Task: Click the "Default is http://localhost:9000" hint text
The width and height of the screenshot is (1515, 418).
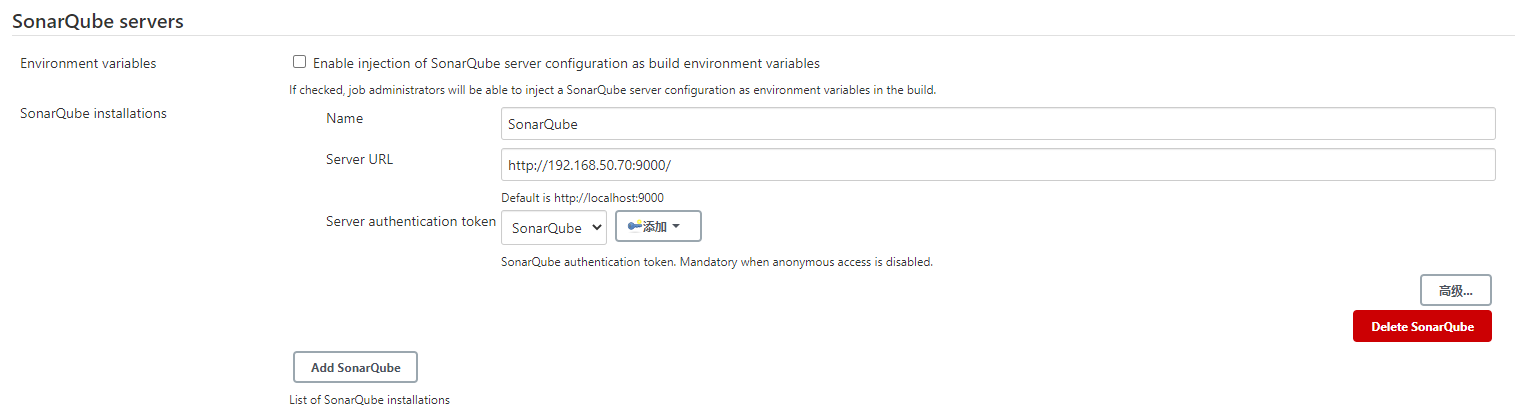Action: [582, 198]
